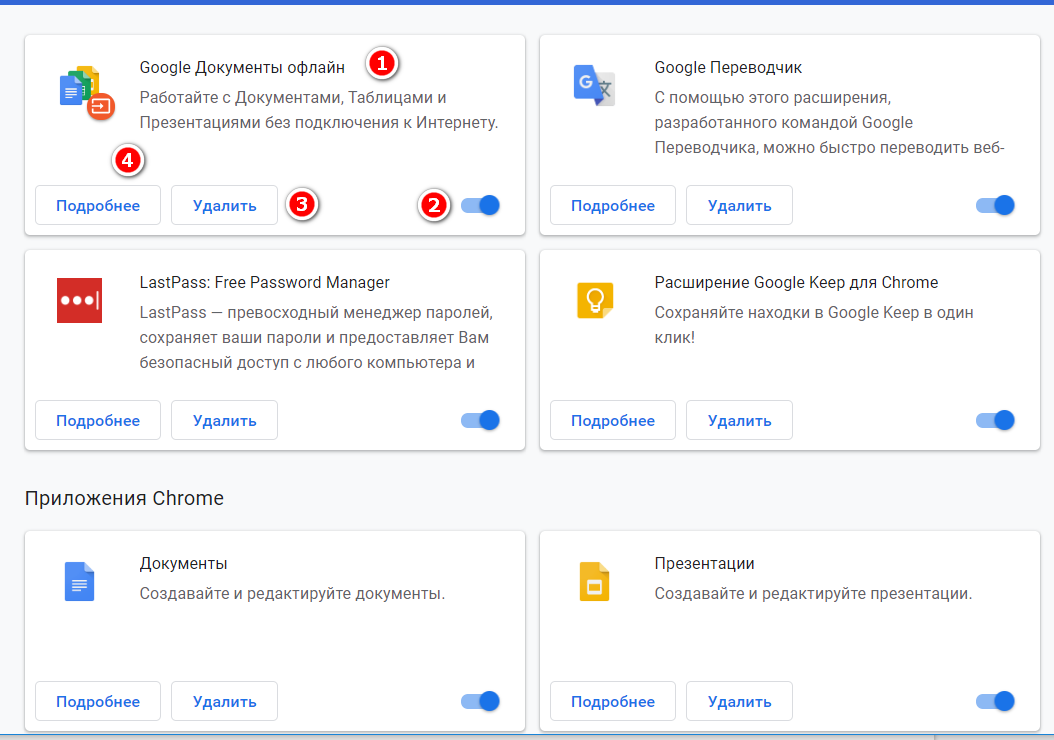Screen dimensions: 1054x740
Task: Click the Google Переводчик extension icon
Action: coord(594,85)
